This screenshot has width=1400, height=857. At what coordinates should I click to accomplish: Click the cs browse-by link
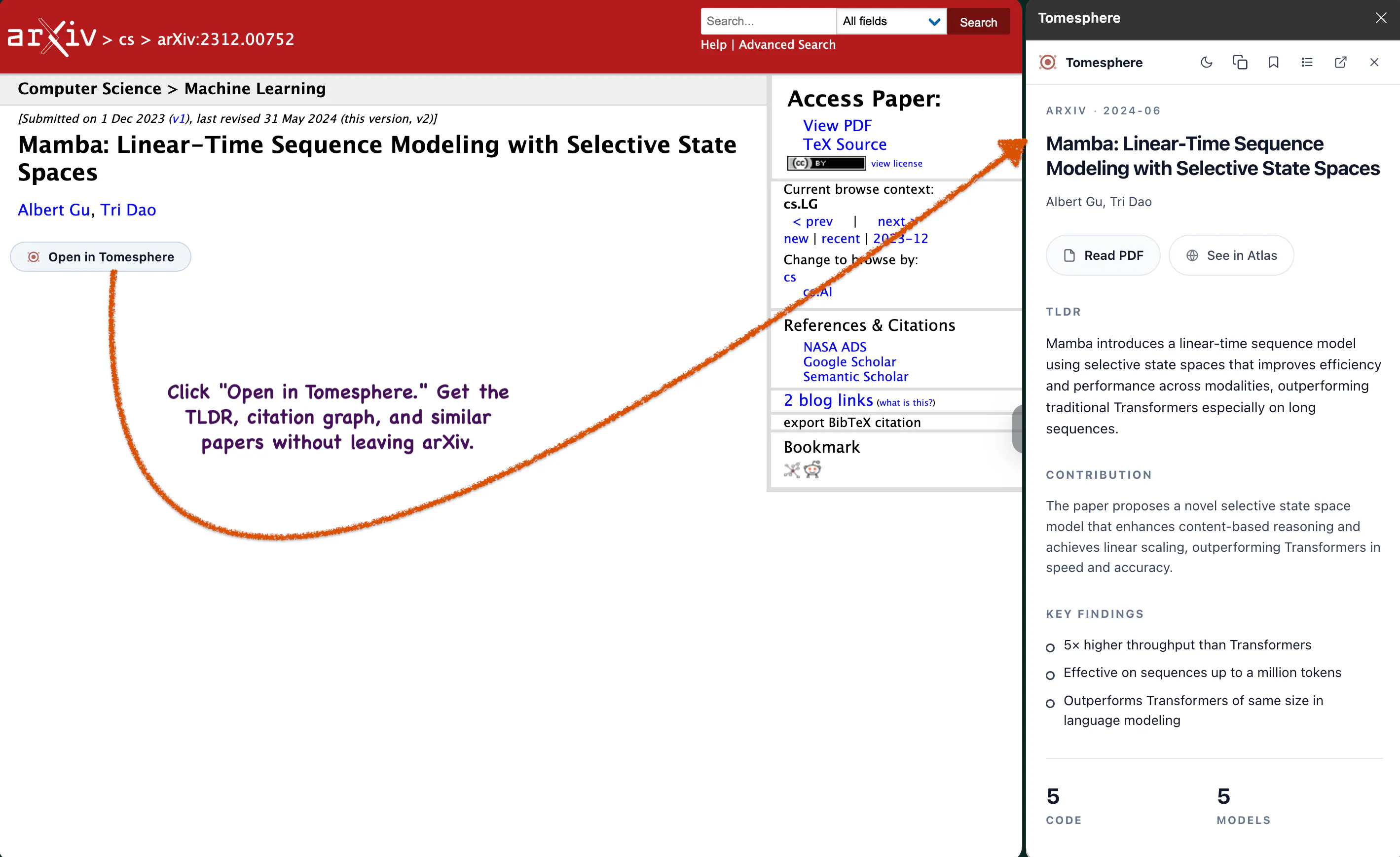(790, 277)
